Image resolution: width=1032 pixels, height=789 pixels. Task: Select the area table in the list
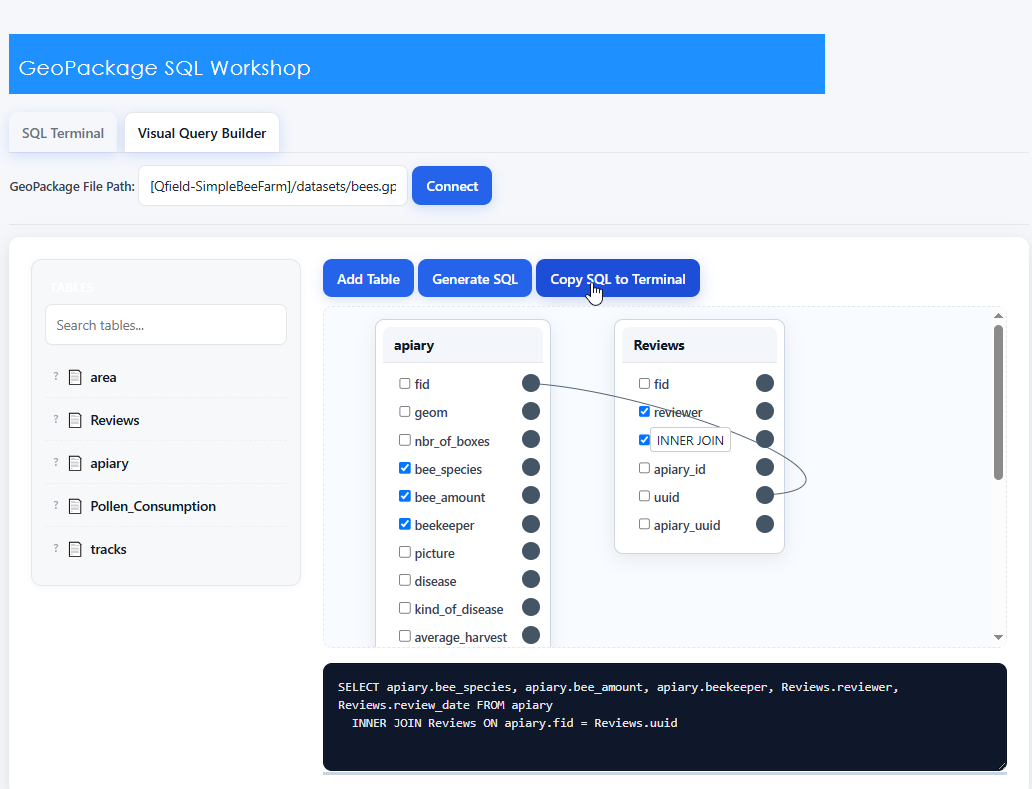coord(166,378)
